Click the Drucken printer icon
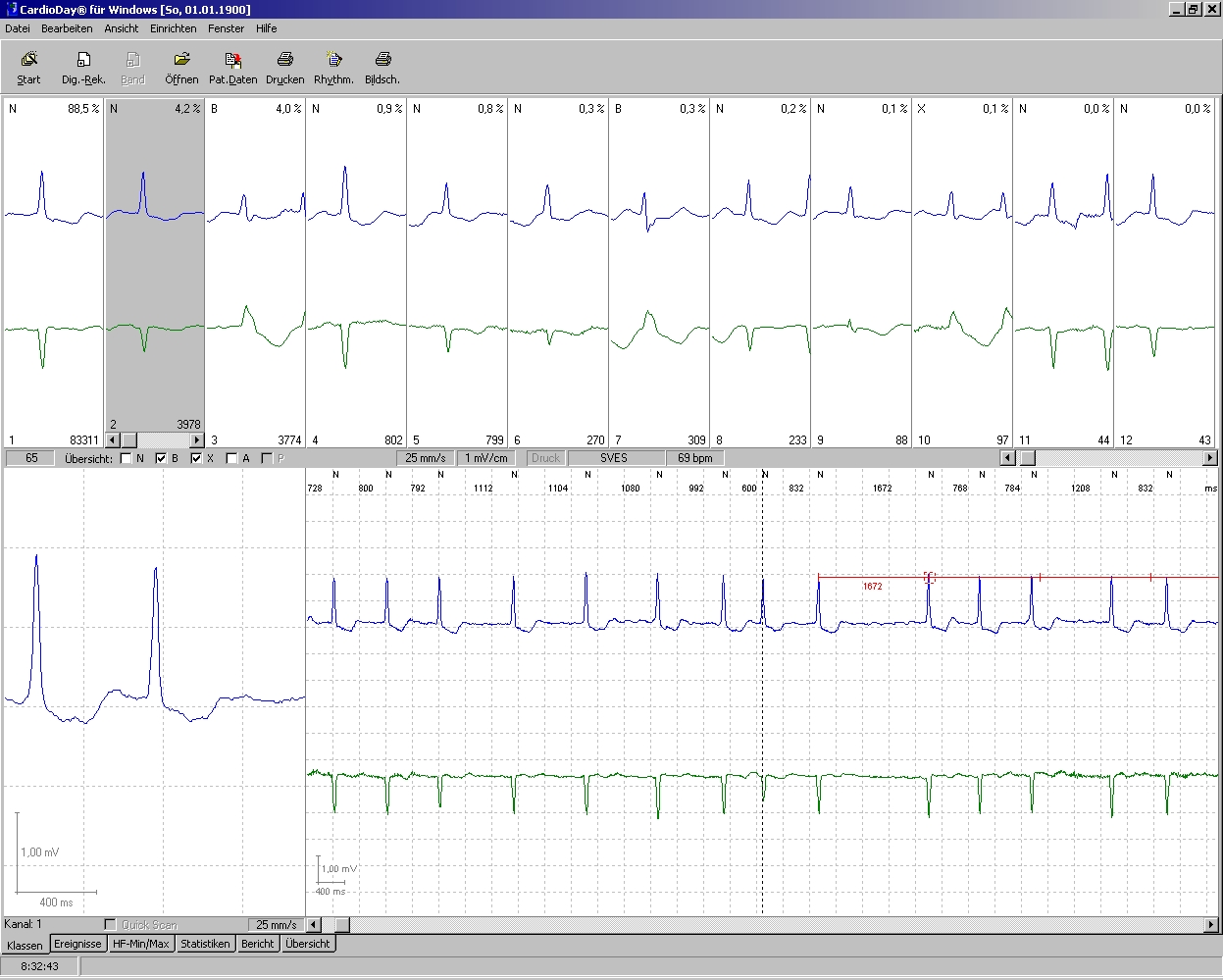This screenshot has height=980, width=1223. [284, 60]
